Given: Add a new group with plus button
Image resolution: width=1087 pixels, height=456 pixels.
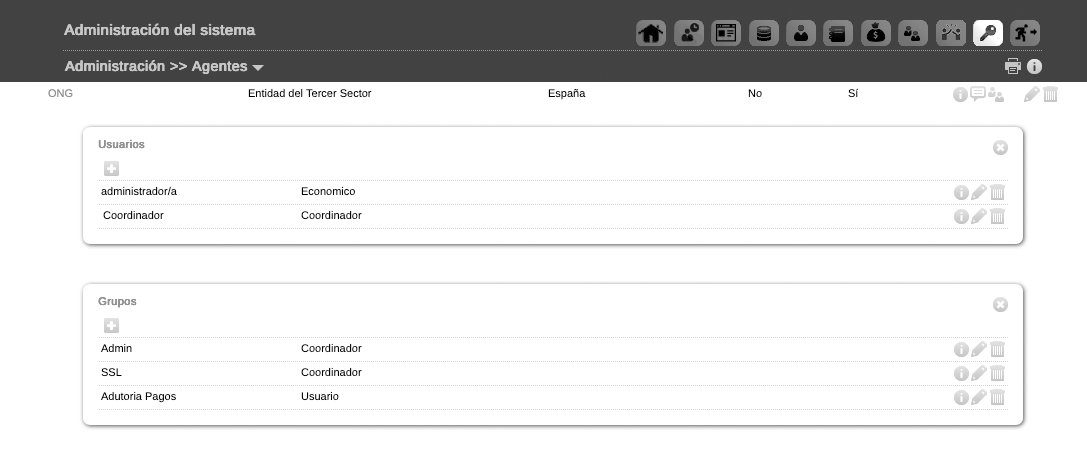Looking at the screenshot, I should tap(111, 326).
